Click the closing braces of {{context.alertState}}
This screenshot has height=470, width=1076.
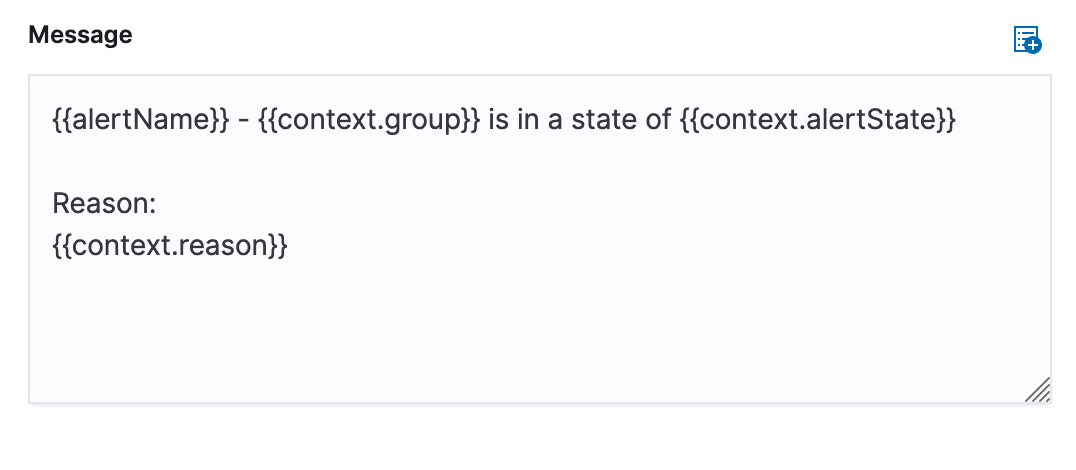(x=946, y=122)
